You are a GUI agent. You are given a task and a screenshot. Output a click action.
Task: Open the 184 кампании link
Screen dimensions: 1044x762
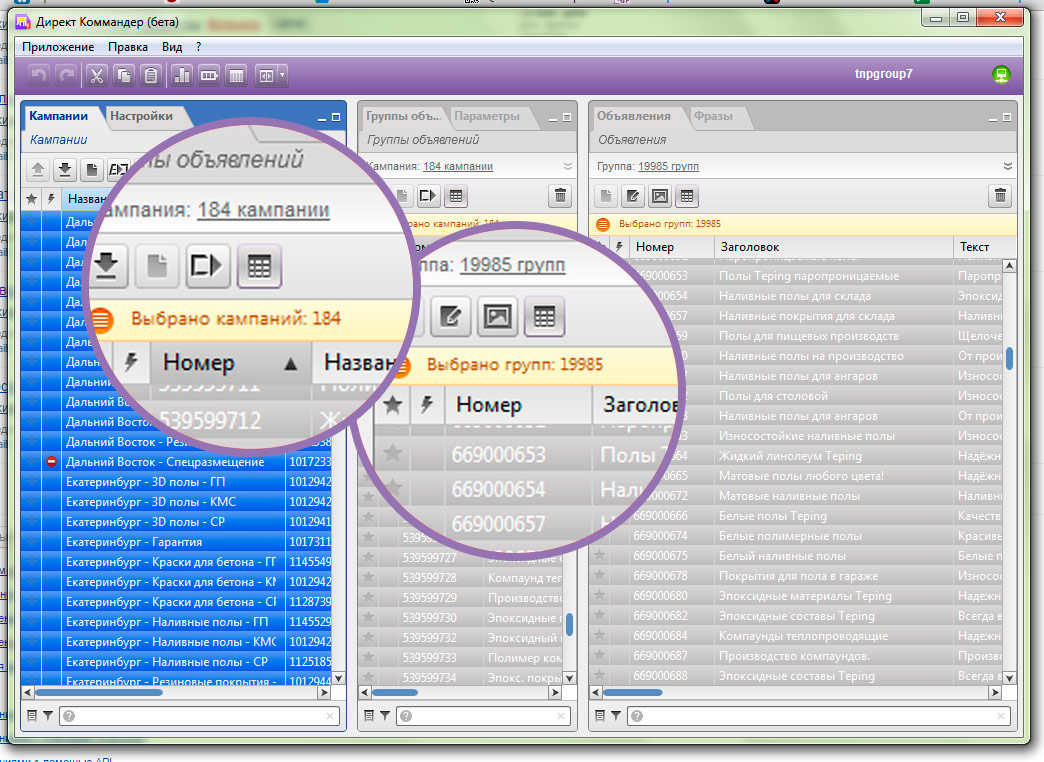(x=458, y=167)
